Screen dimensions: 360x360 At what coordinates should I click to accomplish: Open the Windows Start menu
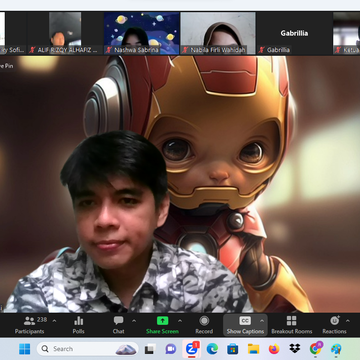(x=24, y=349)
